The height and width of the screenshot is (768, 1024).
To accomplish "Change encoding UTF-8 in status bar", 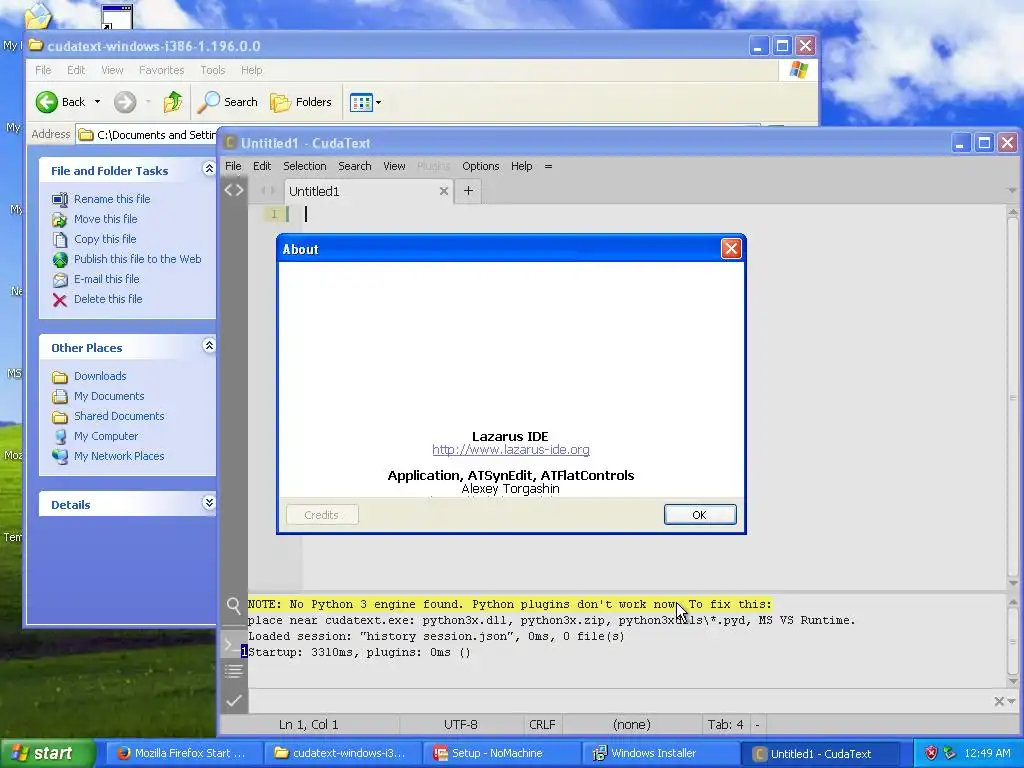I will tap(461, 725).
